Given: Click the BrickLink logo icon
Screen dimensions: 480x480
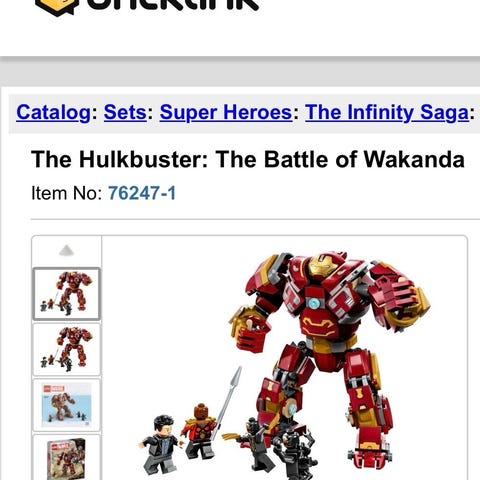Looking at the screenshot, I should tap(57, 7).
